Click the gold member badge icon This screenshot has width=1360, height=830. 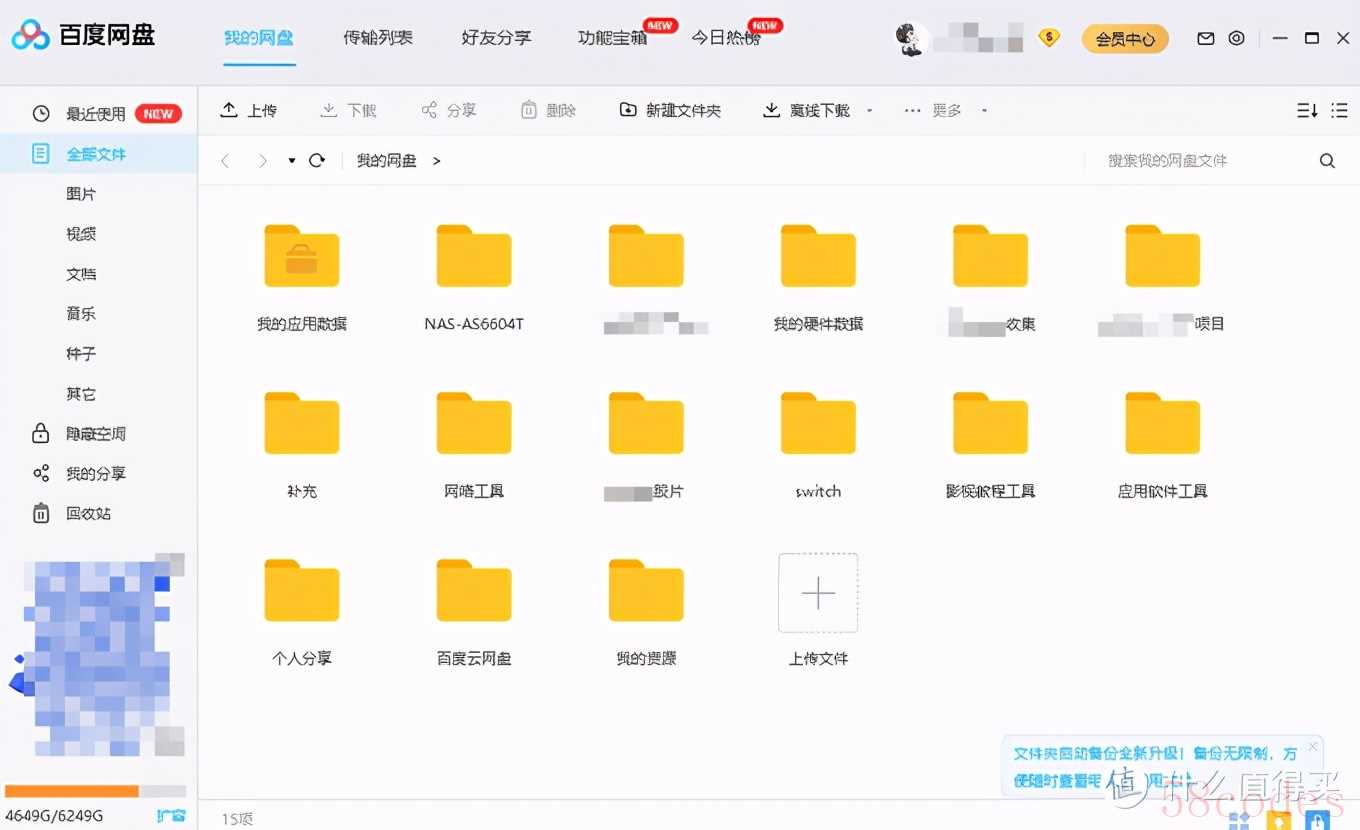pos(1049,38)
